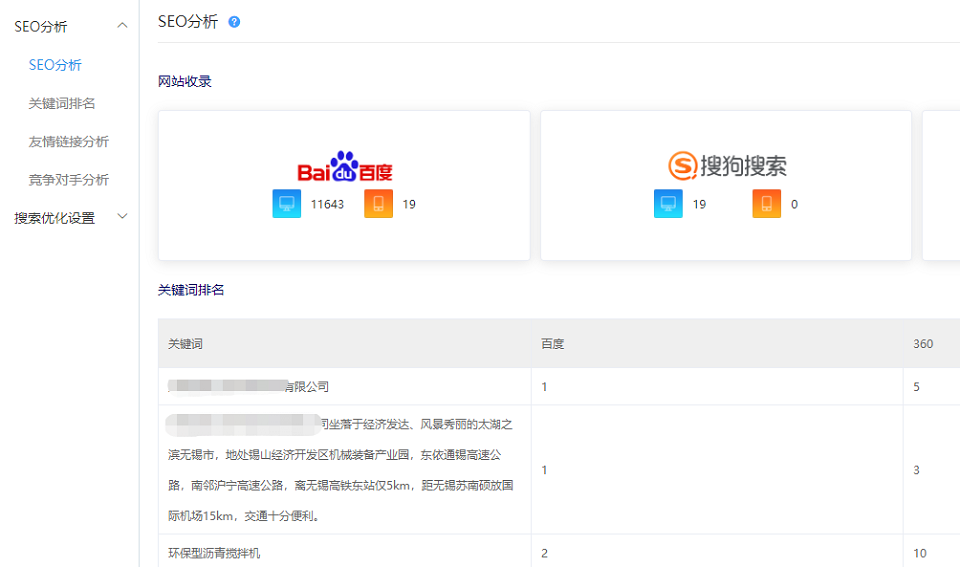Viewport: 960px width, 567px height.
Task: Expand the 搜索优化设置 sidebar group
Action: (x=122, y=217)
